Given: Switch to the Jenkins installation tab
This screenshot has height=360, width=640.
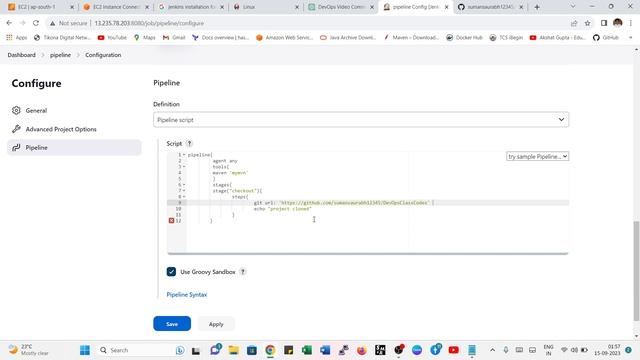Looking at the screenshot, I should 191,7.
